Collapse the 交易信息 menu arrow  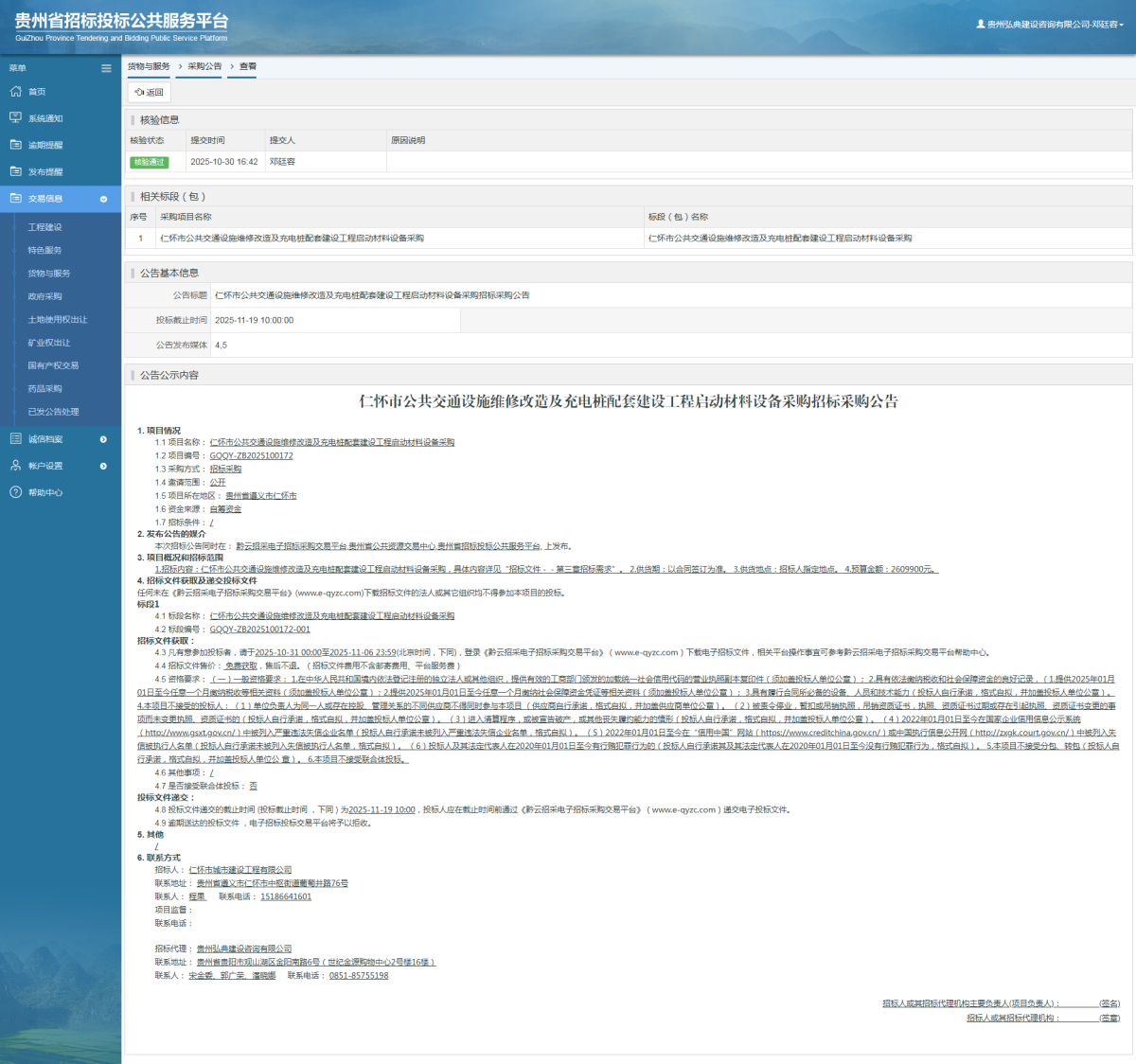103,199
